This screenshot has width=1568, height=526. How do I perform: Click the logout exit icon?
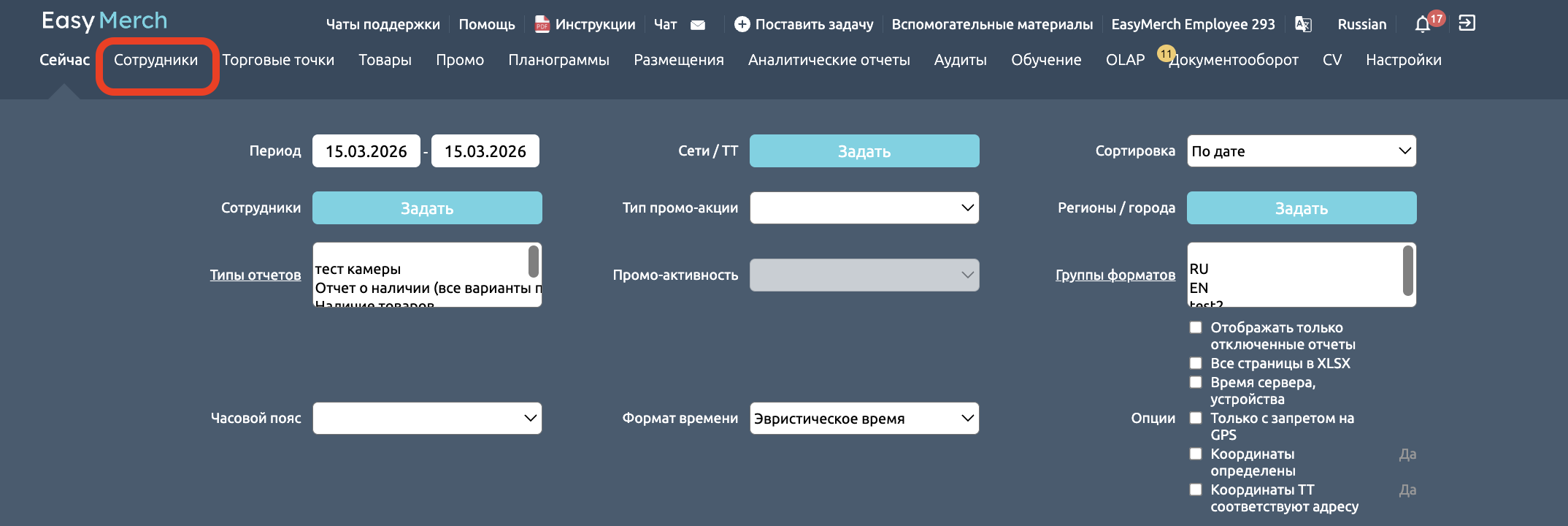[x=1467, y=23]
